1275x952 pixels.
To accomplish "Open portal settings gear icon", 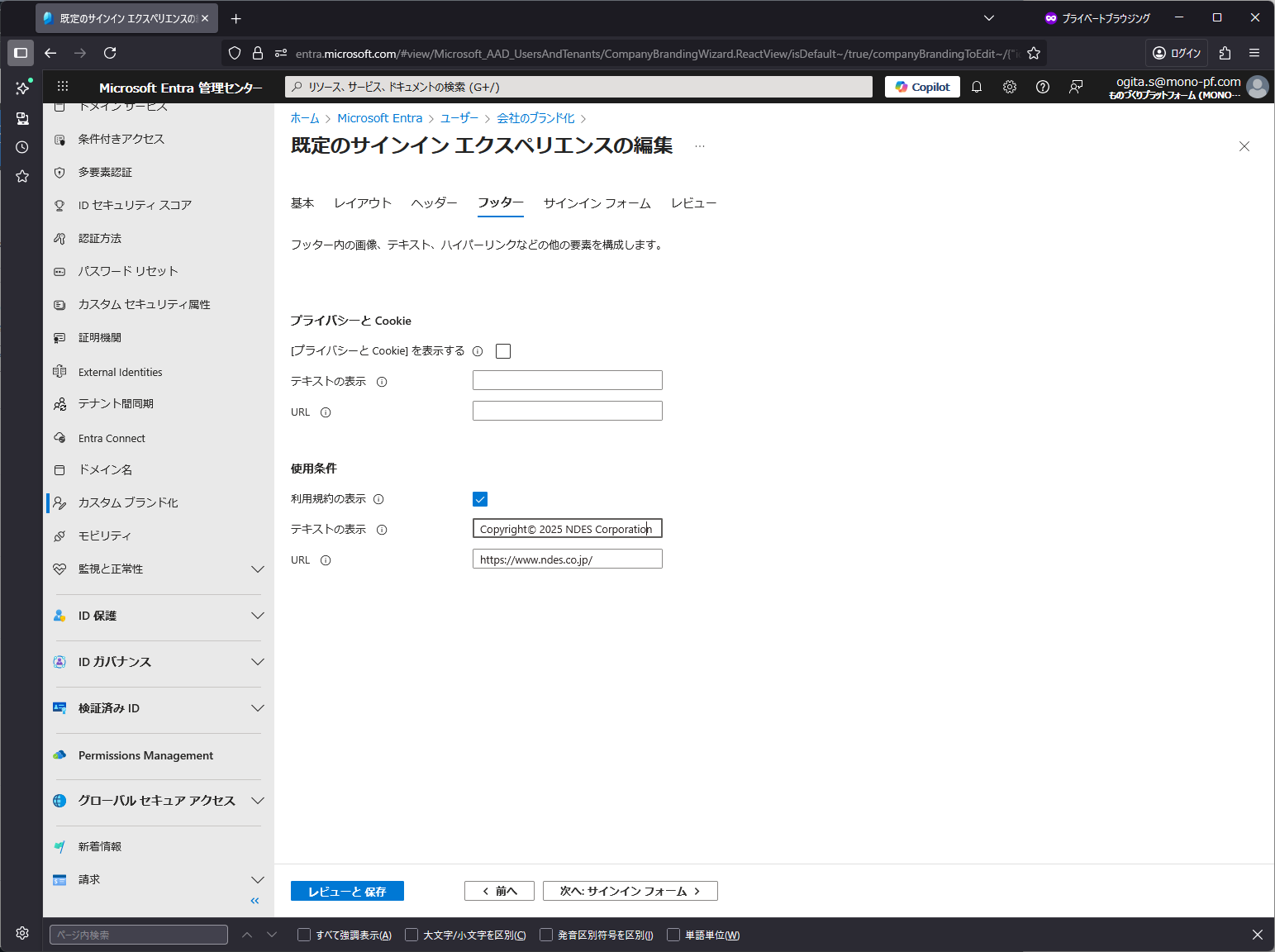I will click(1010, 87).
